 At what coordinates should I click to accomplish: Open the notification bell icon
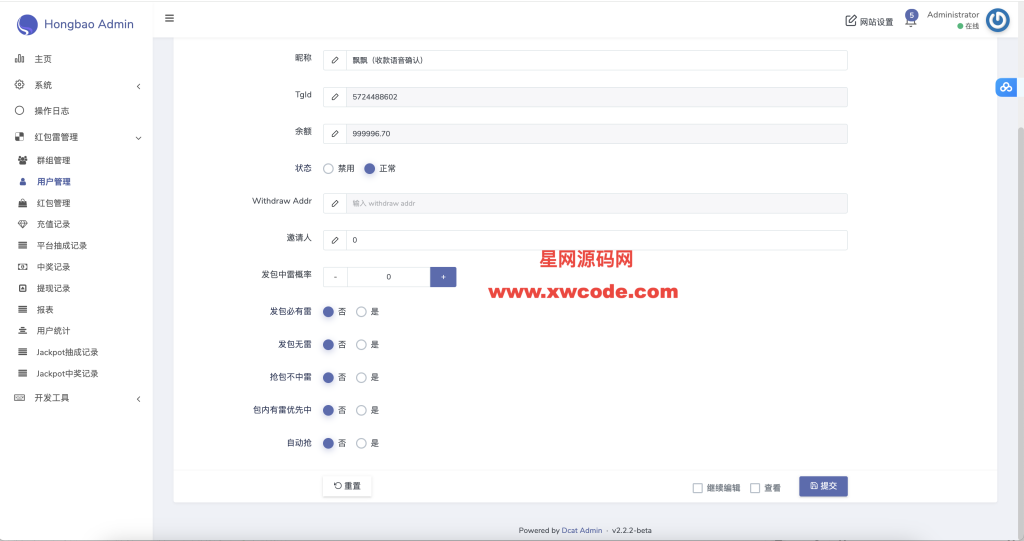(x=910, y=21)
